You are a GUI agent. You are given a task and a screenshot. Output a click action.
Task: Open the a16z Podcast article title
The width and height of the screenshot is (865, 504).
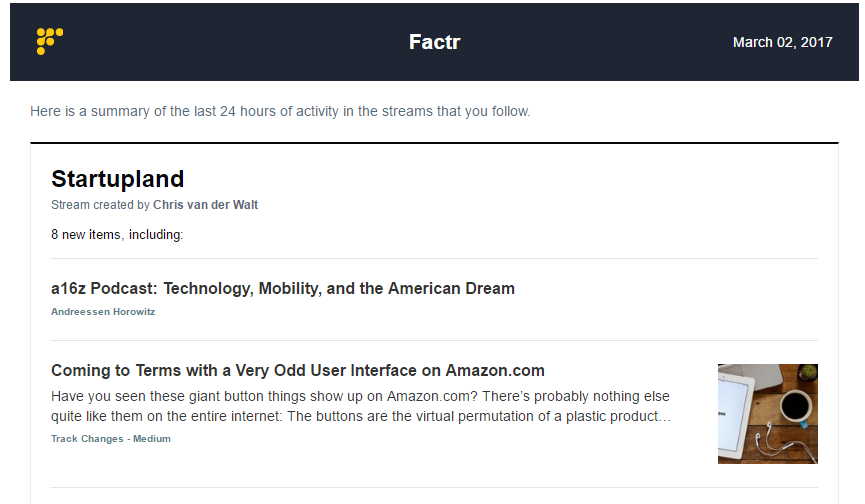click(283, 288)
